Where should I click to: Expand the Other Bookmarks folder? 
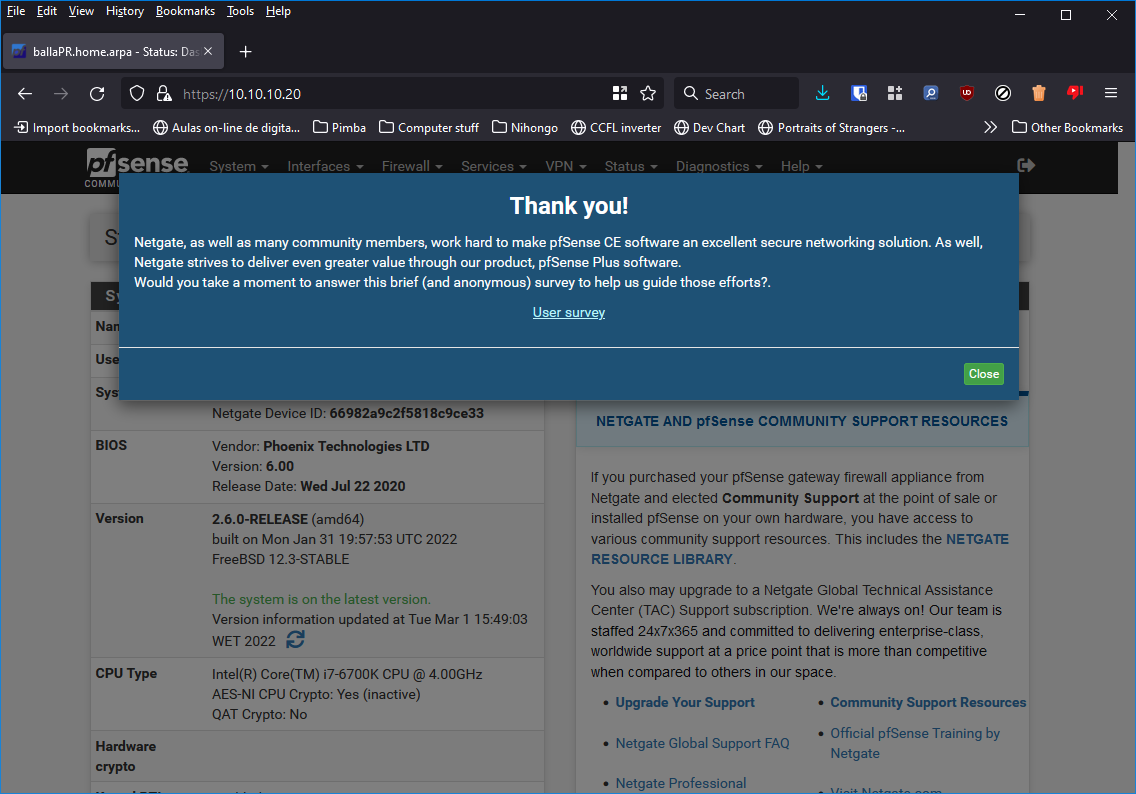[x=1066, y=127]
